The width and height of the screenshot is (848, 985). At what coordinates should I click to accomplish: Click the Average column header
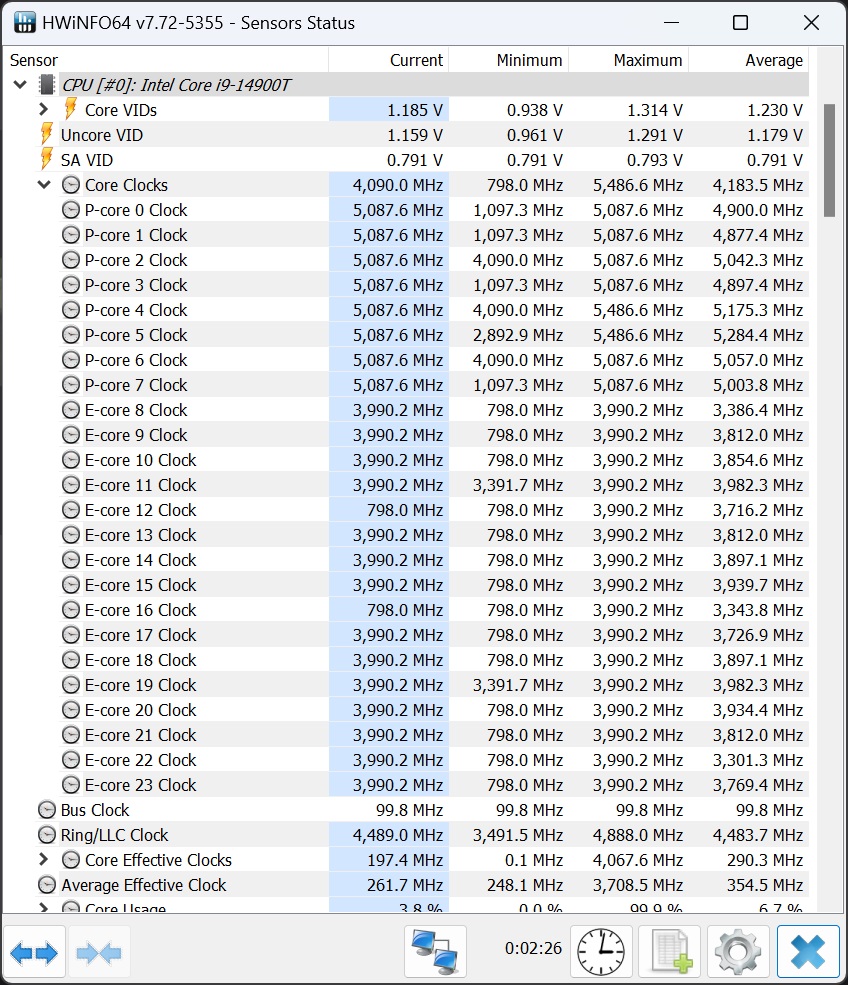[x=749, y=60]
